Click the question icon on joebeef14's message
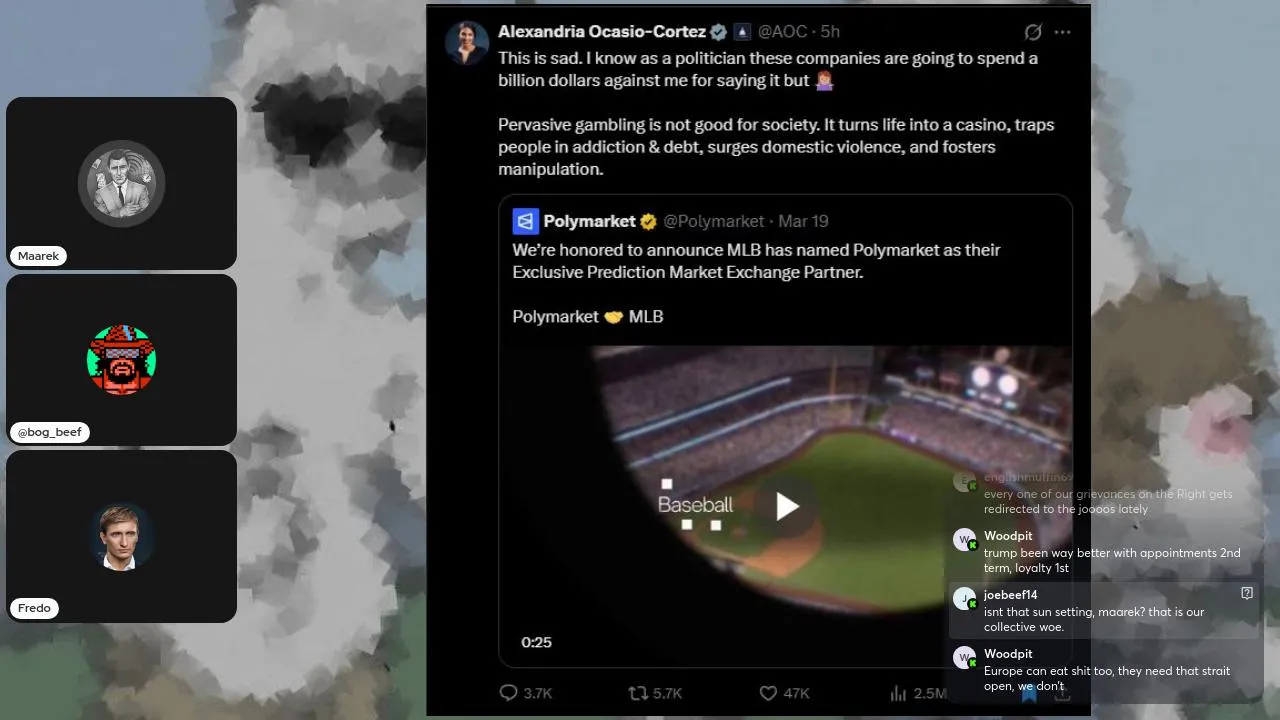This screenshot has height=720, width=1280. pyautogui.click(x=1247, y=593)
